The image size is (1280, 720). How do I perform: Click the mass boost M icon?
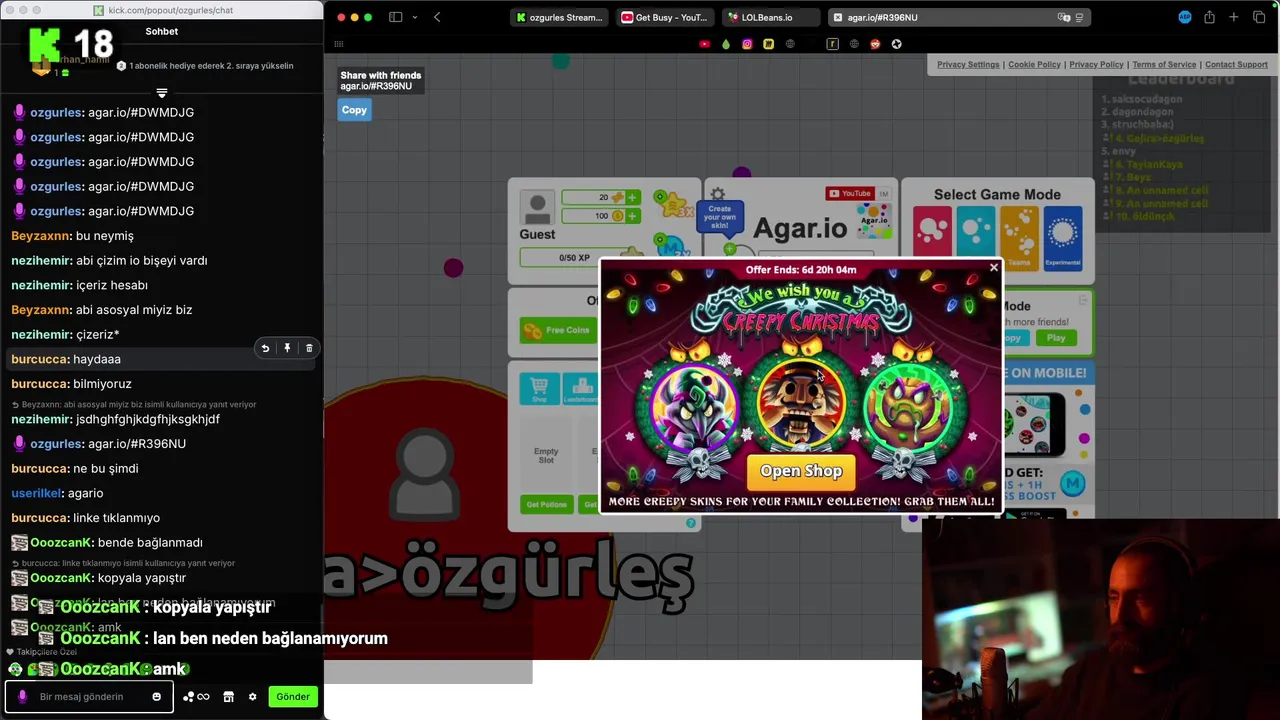[674, 246]
